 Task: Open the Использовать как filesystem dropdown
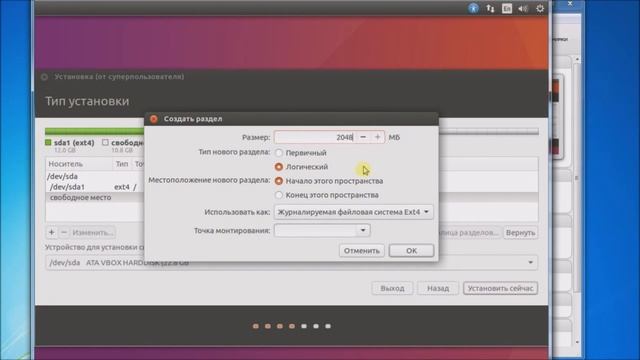(x=353, y=212)
